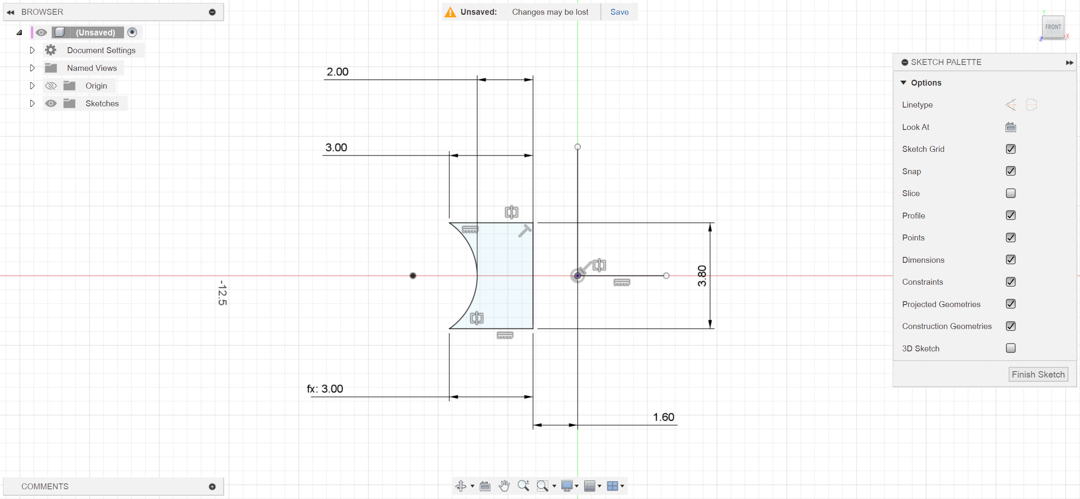
Task: Click the Linetype construction icon
Action: (x=1010, y=105)
